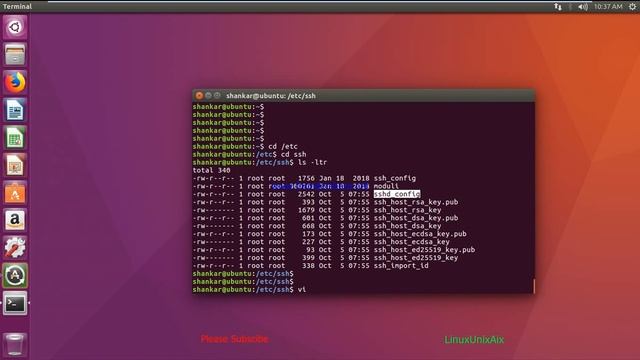Open the volume indicator in top bar
The width and height of the screenshot is (640, 360).
583,7
